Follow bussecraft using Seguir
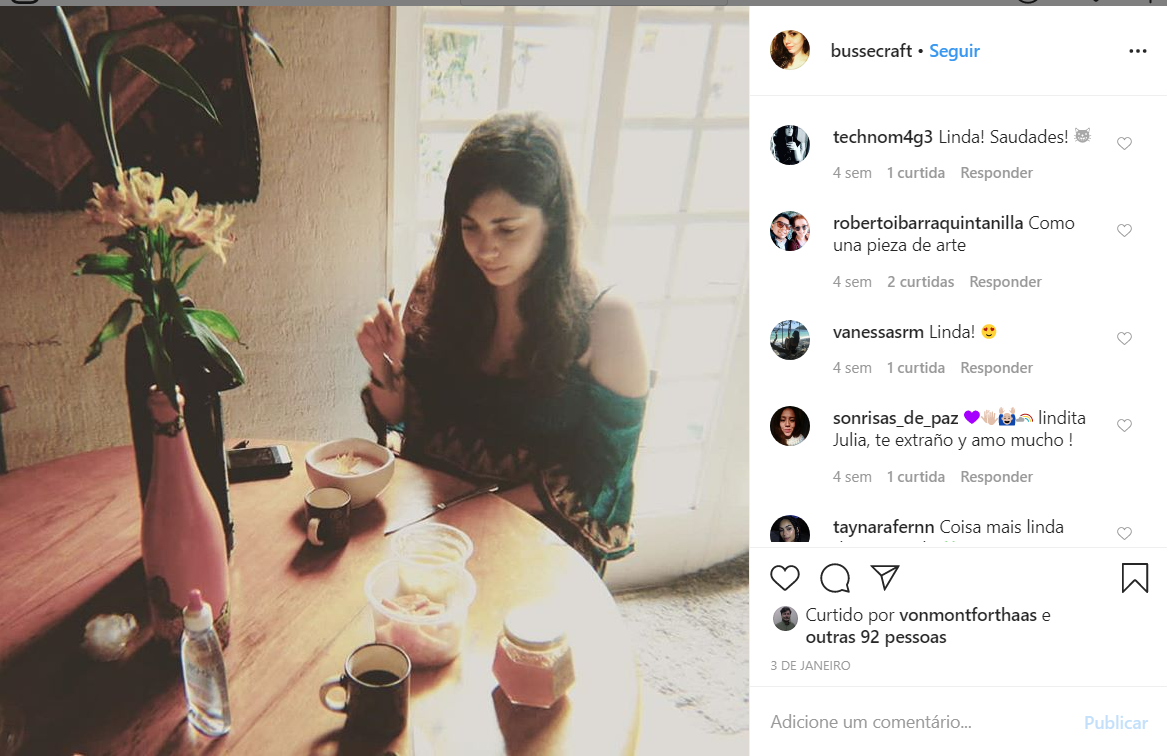1167x756 pixels. [x=954, y=51]
